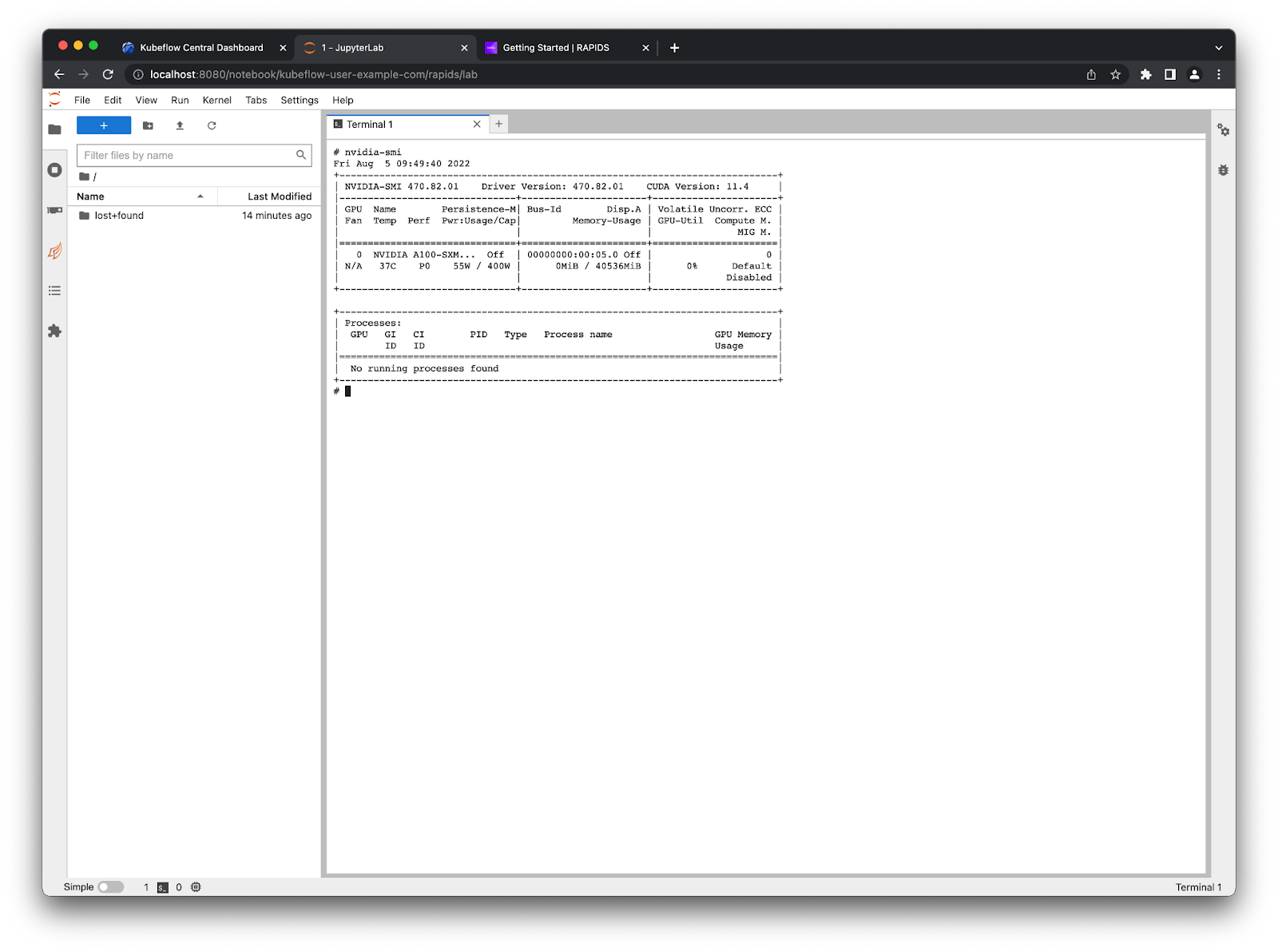Close the Kubeflow Central Dashboard tab
The height and width of the screenshot is (952, 1278).
[x=283, y=48]
